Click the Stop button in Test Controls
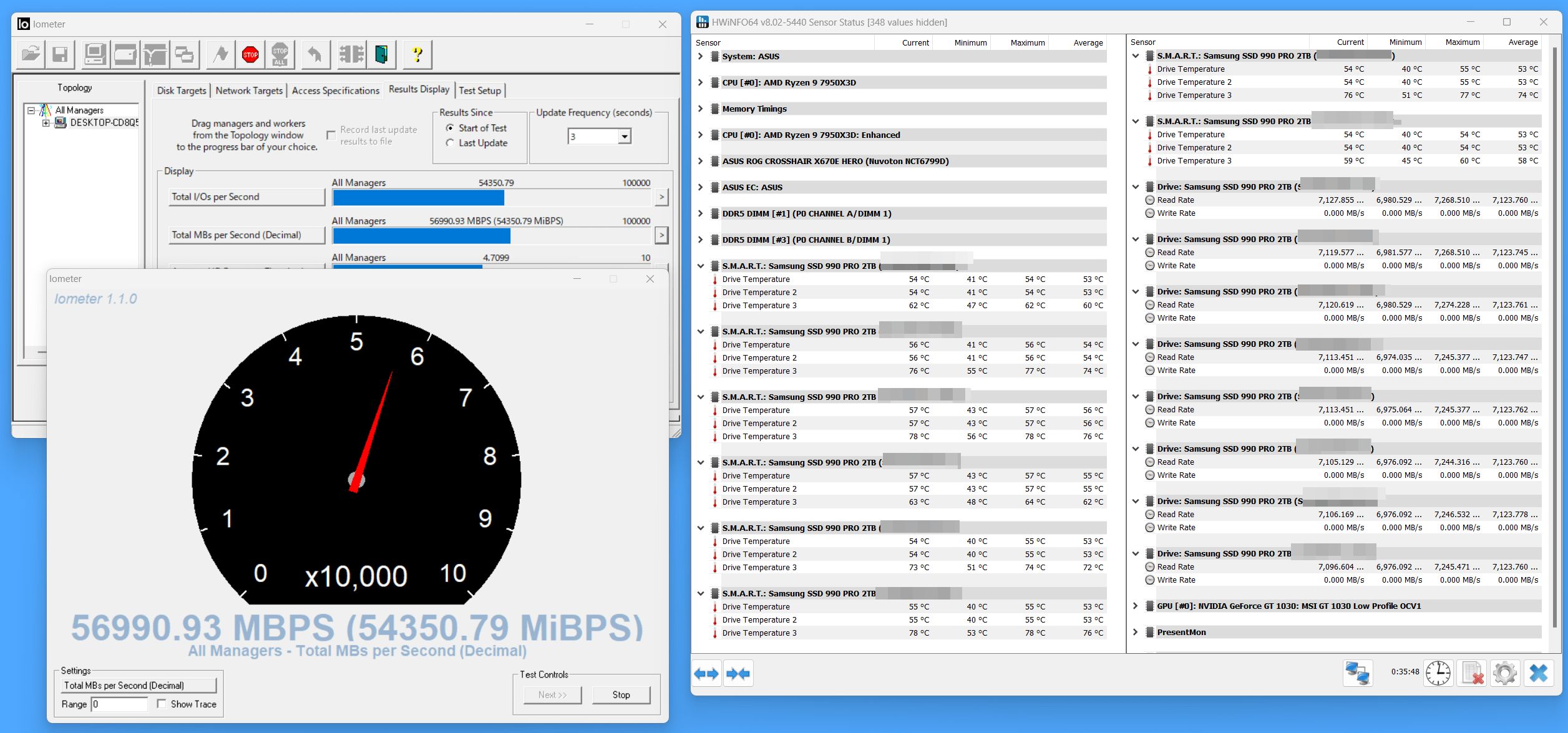This screenshot has height=733, width=1568. point(621,694)
